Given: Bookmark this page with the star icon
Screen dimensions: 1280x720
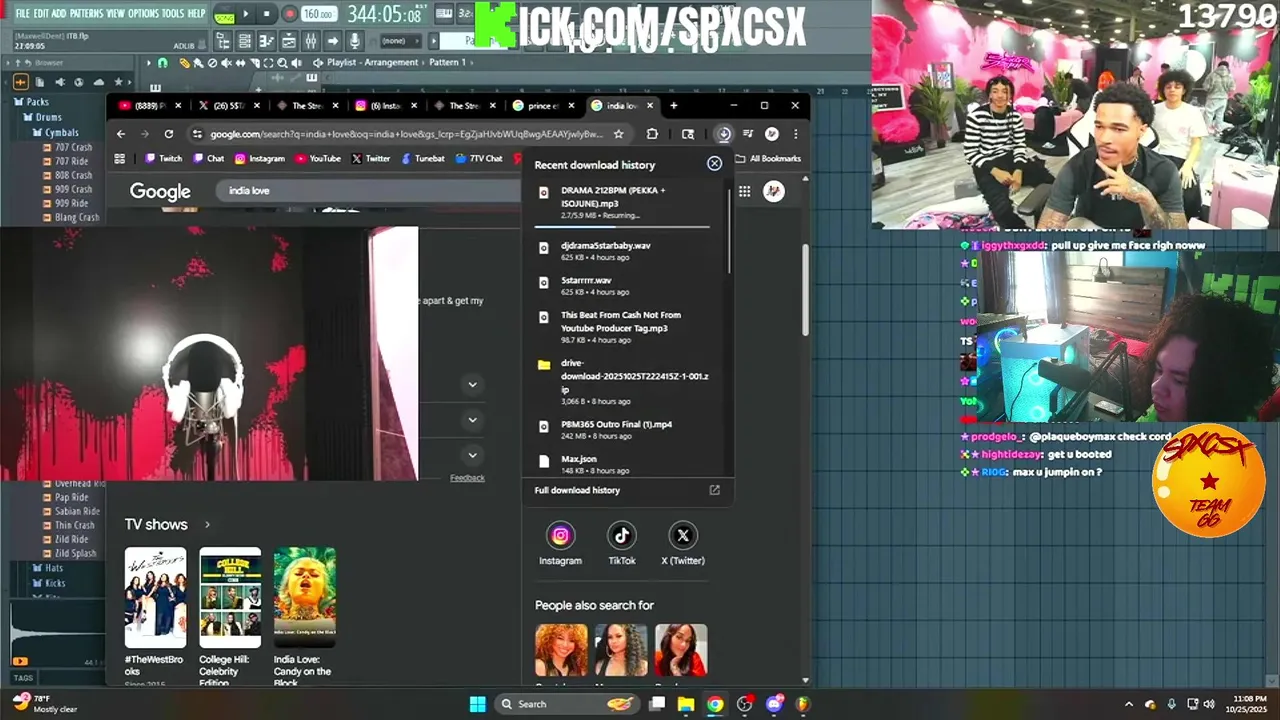Looking at the screenshot, I should pos(619,134).
